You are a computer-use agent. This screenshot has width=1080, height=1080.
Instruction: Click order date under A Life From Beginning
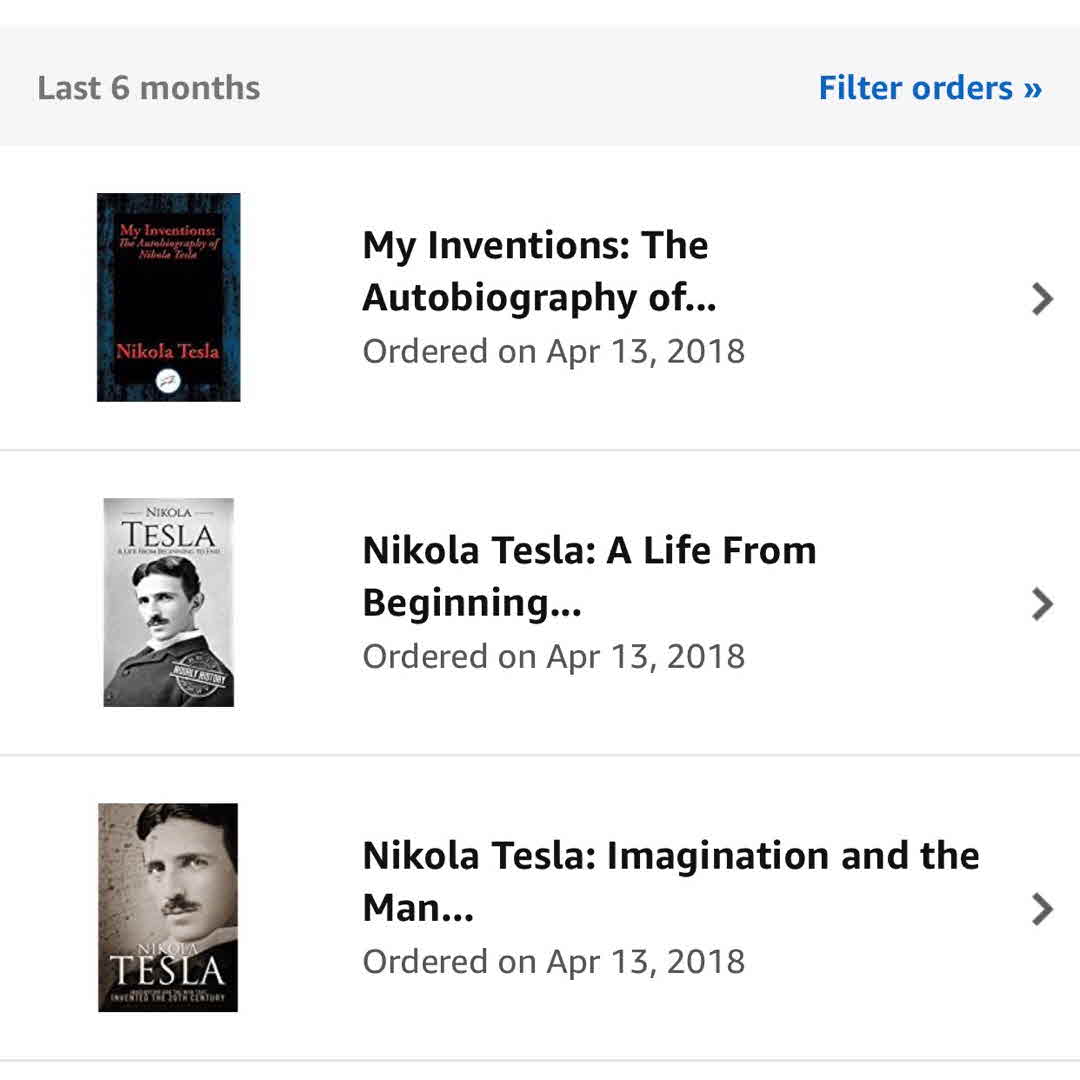(553, 657)
